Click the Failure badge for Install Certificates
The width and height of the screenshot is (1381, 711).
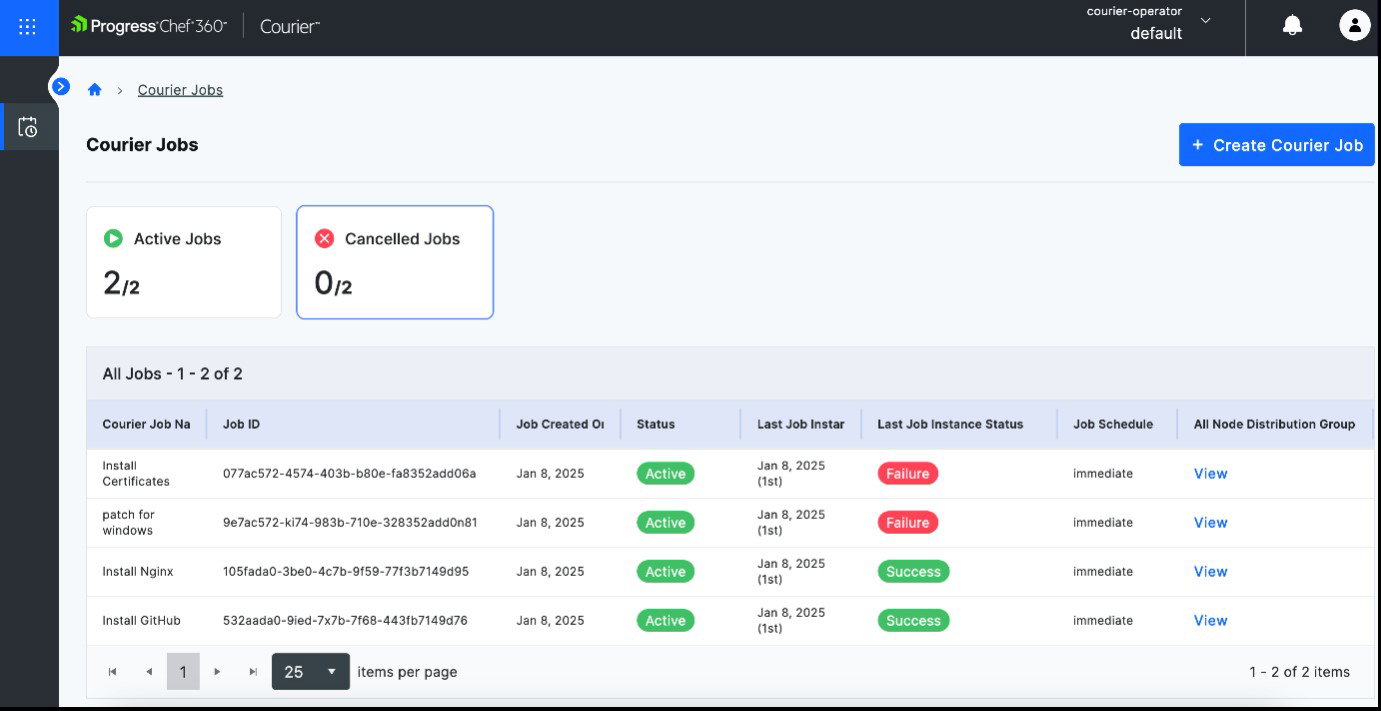click(x=907, y=473)
